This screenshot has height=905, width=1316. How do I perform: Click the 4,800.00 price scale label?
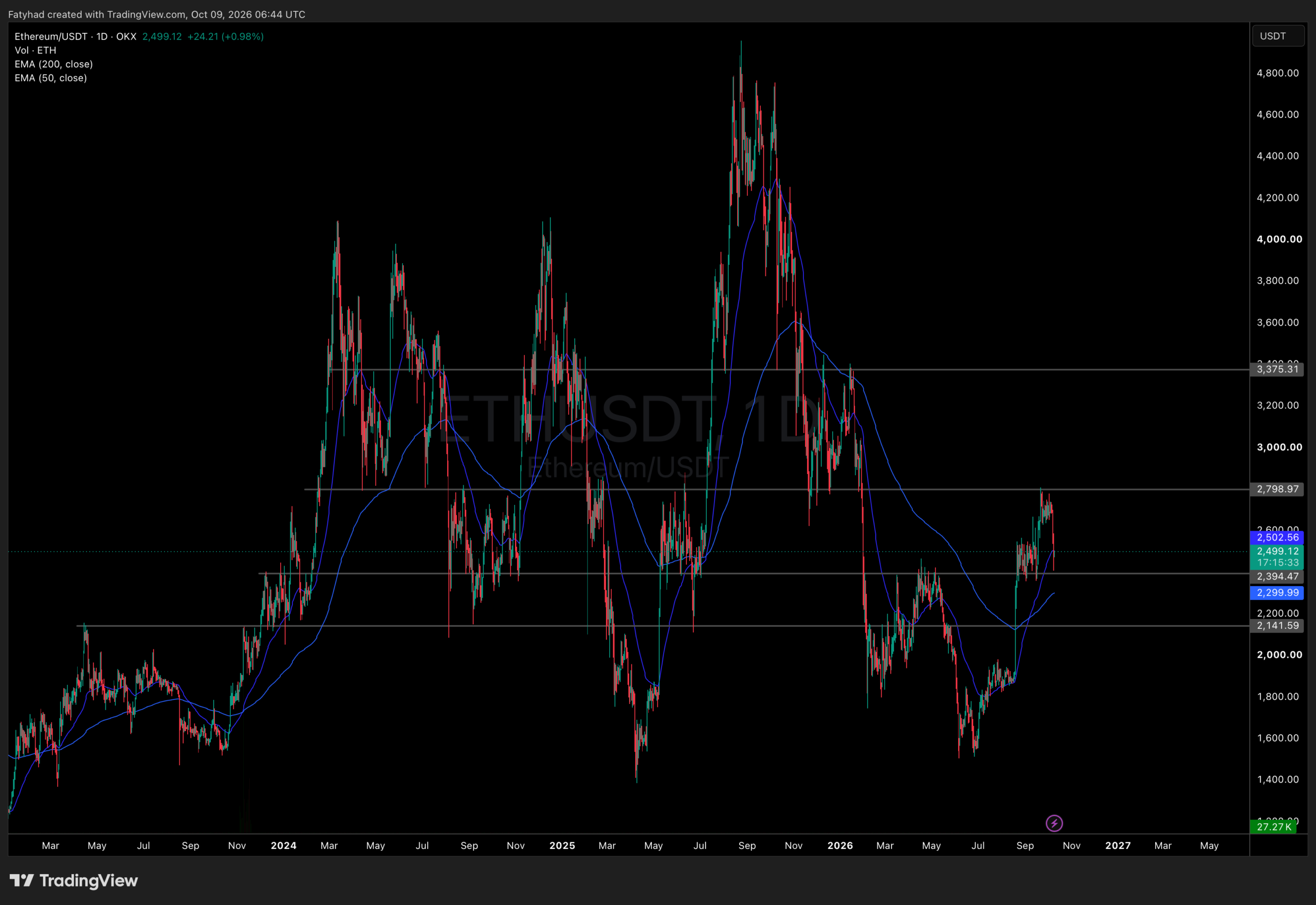point(1277,73)
